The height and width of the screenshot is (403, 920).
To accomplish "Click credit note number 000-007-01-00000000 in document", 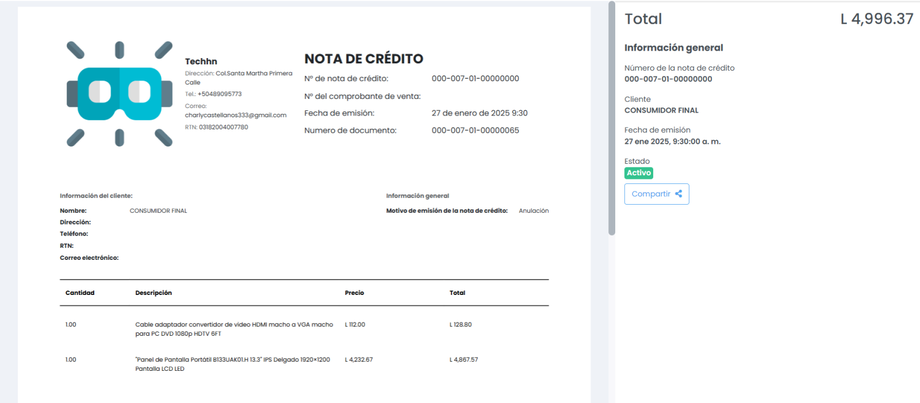I will coord(475,79).
